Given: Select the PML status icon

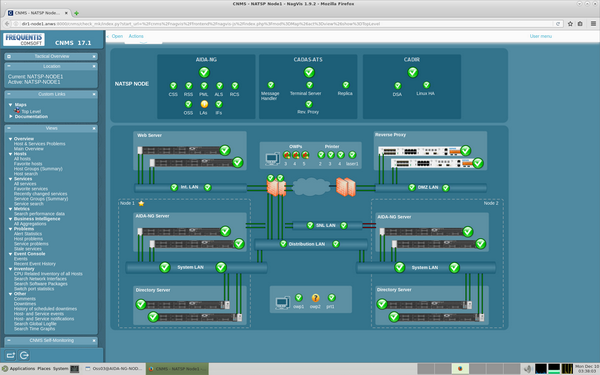Looking at the screenshot, I should pyautogui.click(x=204, y=86).
